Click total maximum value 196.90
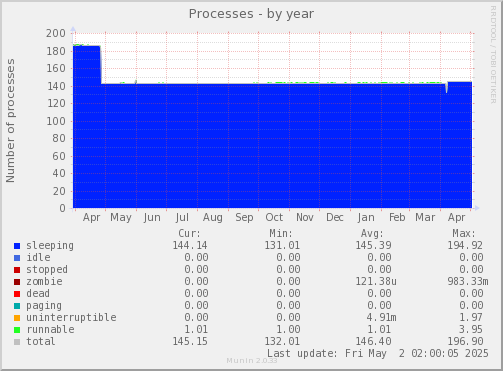503x371 pixels. click(x=465, y=341)
